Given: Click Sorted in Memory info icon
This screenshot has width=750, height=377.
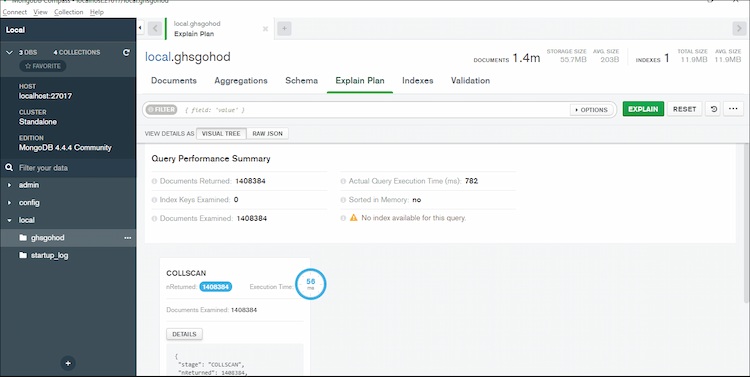Looking at the screenshot, I should coord(343,200).
